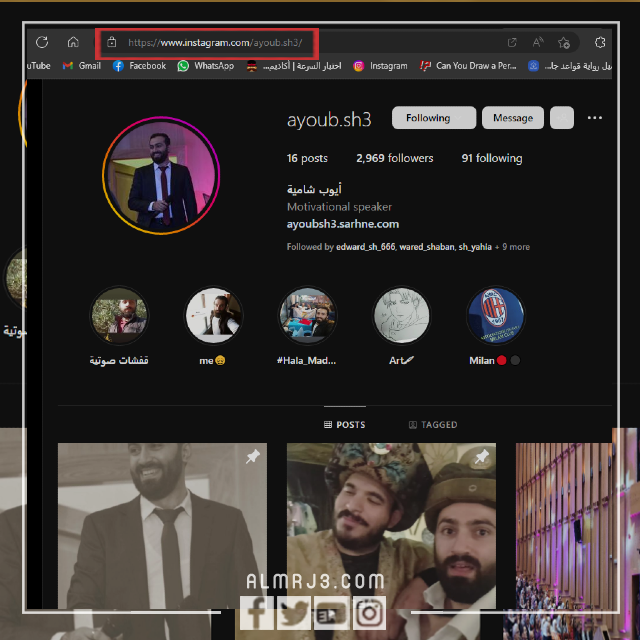The image size is (640, 640).
Task: Click the site lock icon in address bar
Action: pyautogui.click(x=111, y=42)
